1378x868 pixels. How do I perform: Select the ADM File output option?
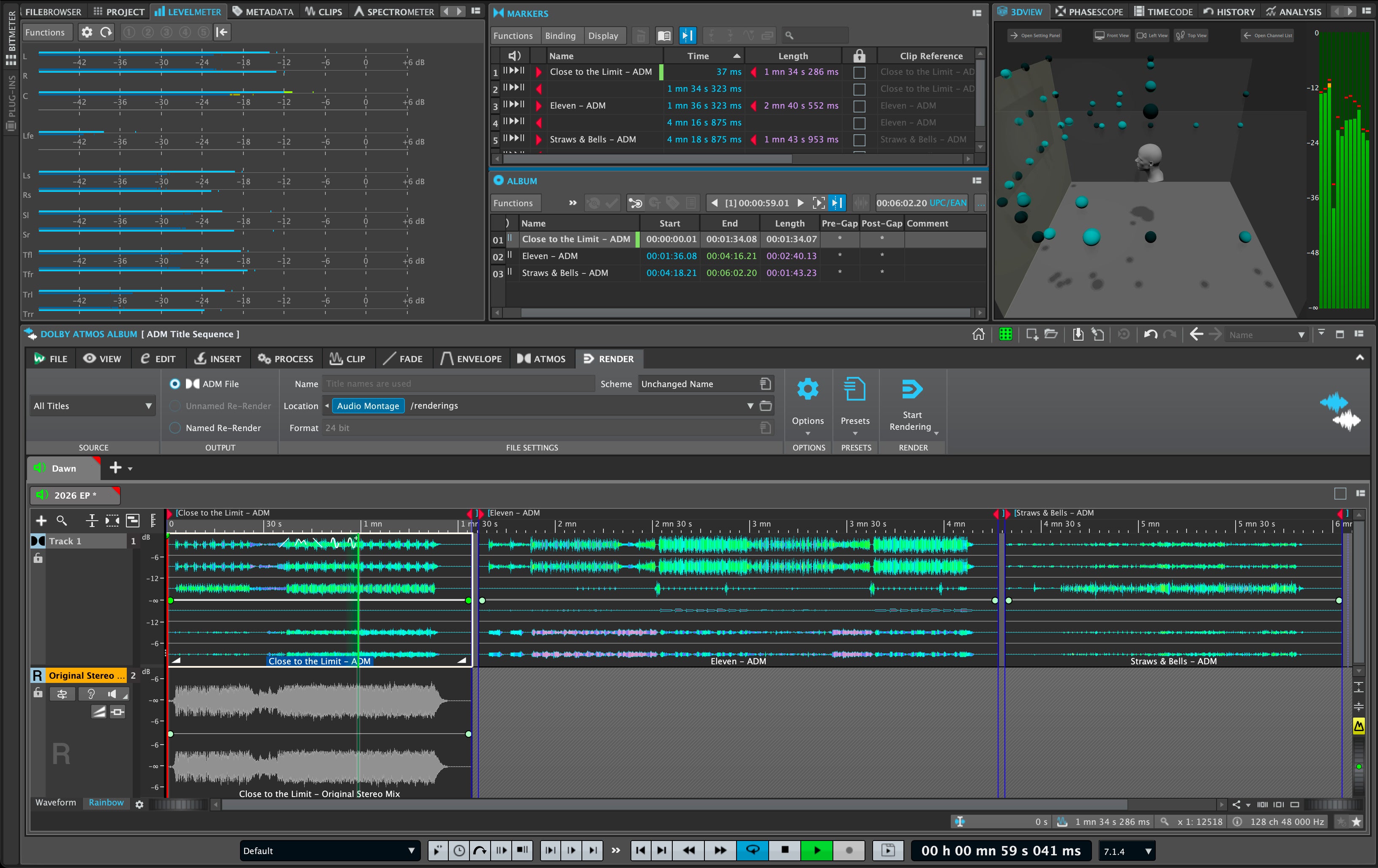175,384
